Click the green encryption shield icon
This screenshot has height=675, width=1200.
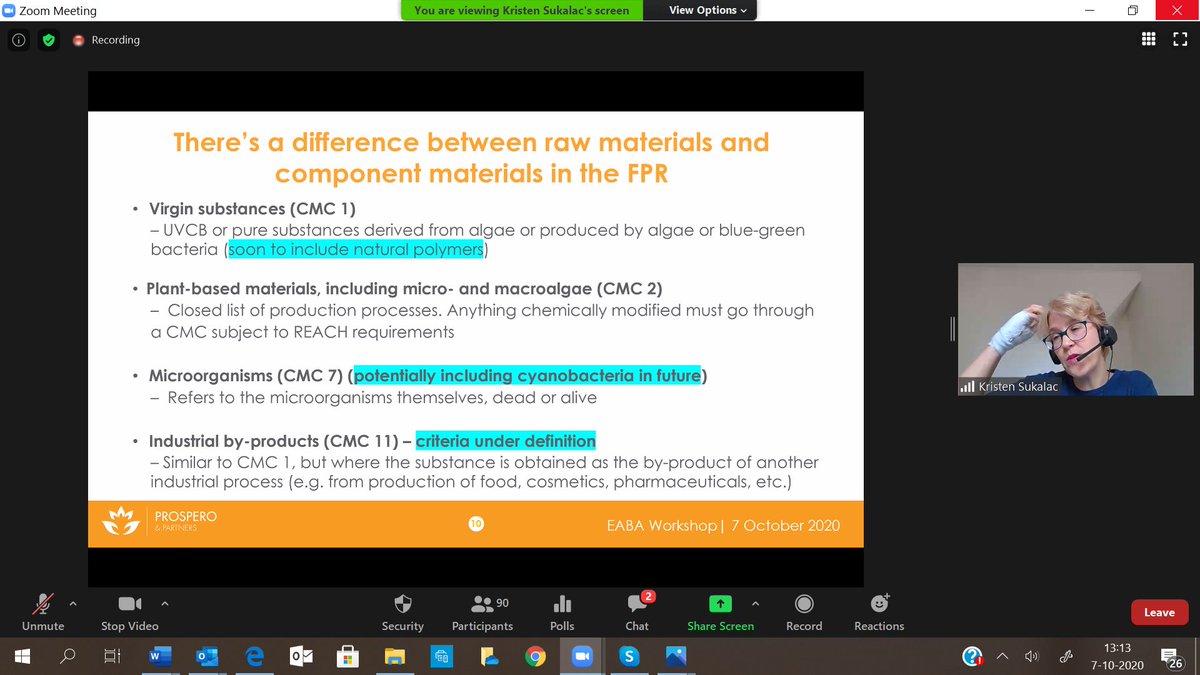[x=48, y=40]
